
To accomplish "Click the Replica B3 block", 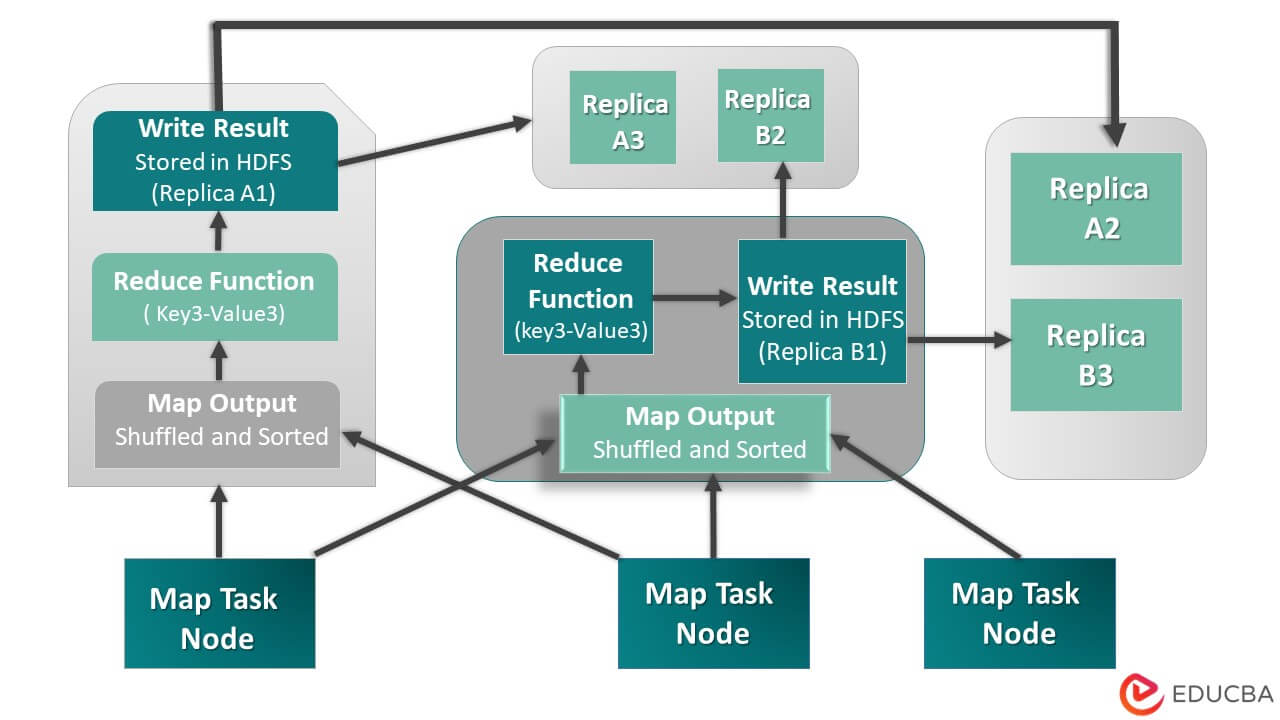I will coord(1096,352).
